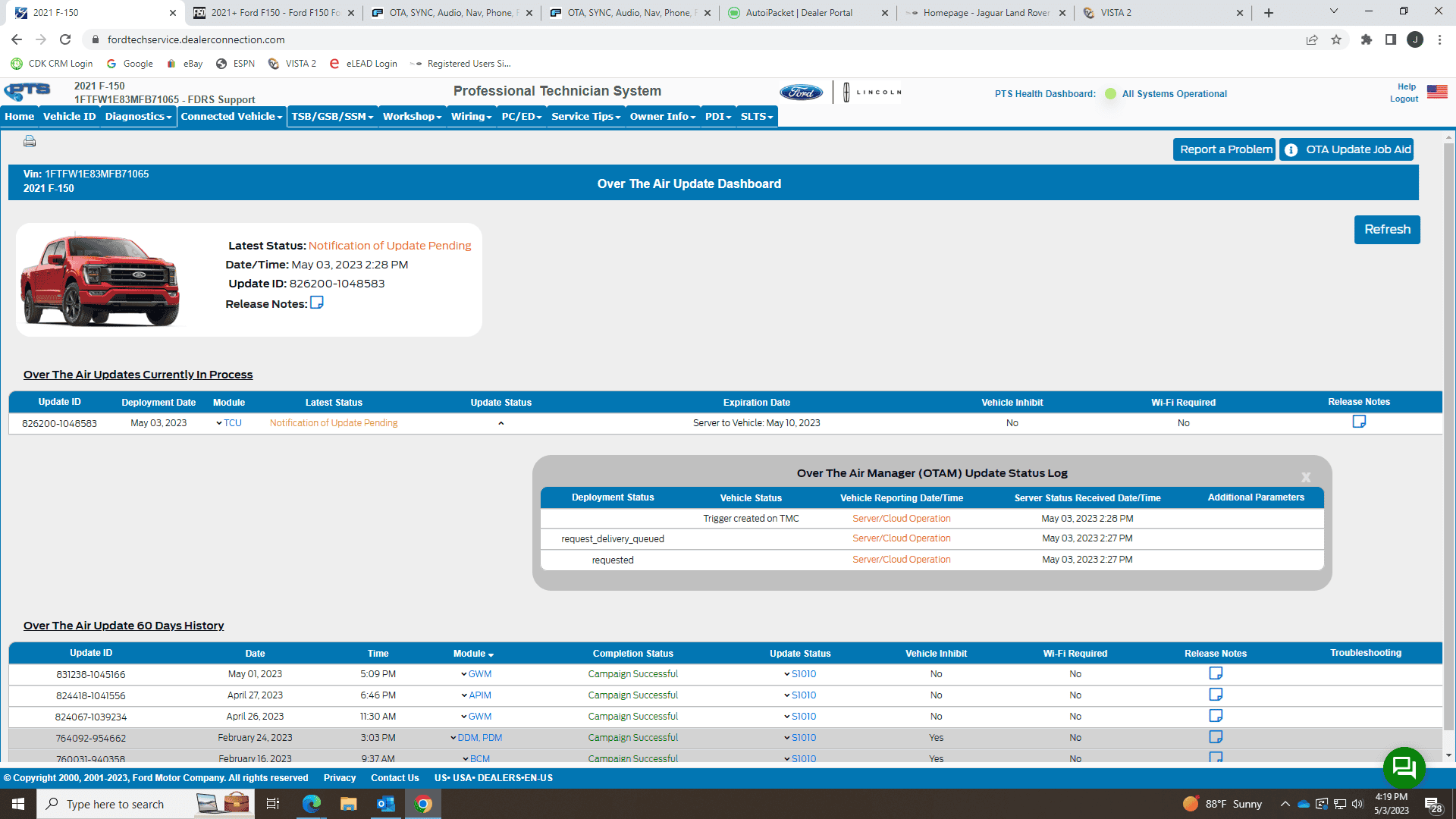This screenshot has height=819, width=1456.
Task: Open the browser extensions puzzle icon
Action: coord(1367,39)
